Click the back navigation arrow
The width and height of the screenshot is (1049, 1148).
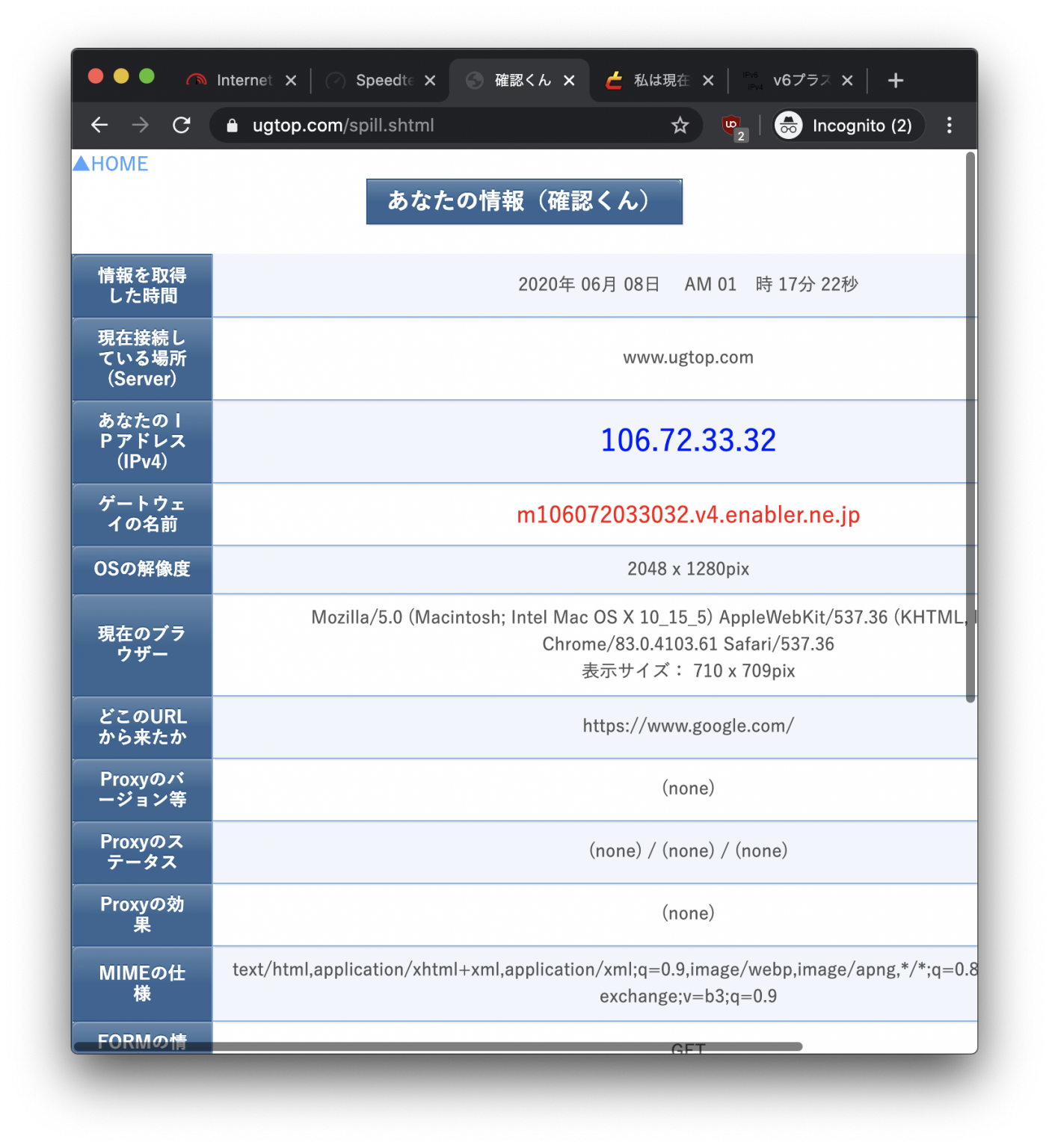(x=99, y=125)
